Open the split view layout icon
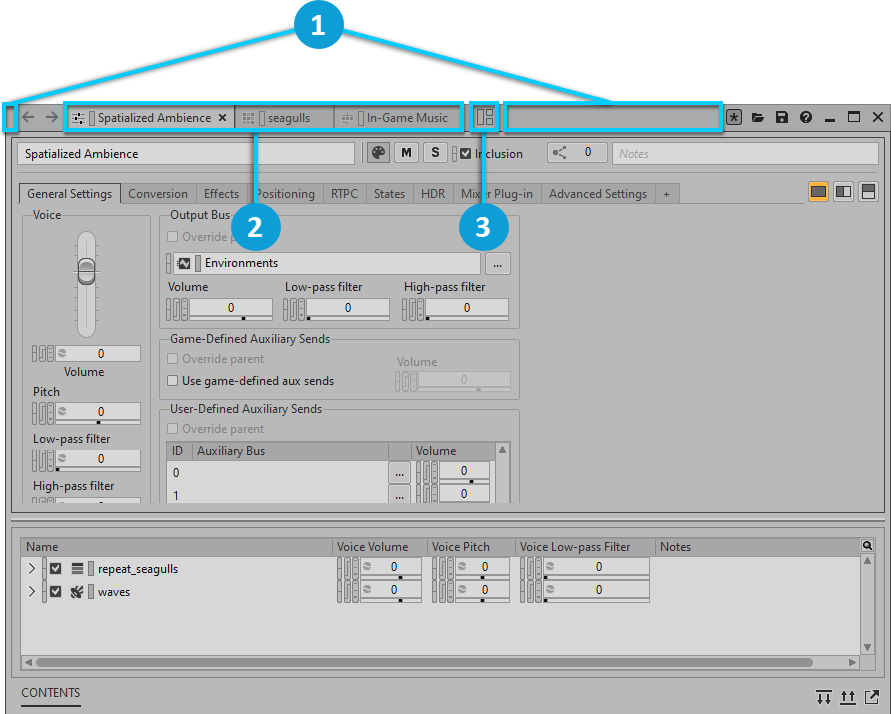This screenshot has height=714, width=891. (x=484, y=117)
